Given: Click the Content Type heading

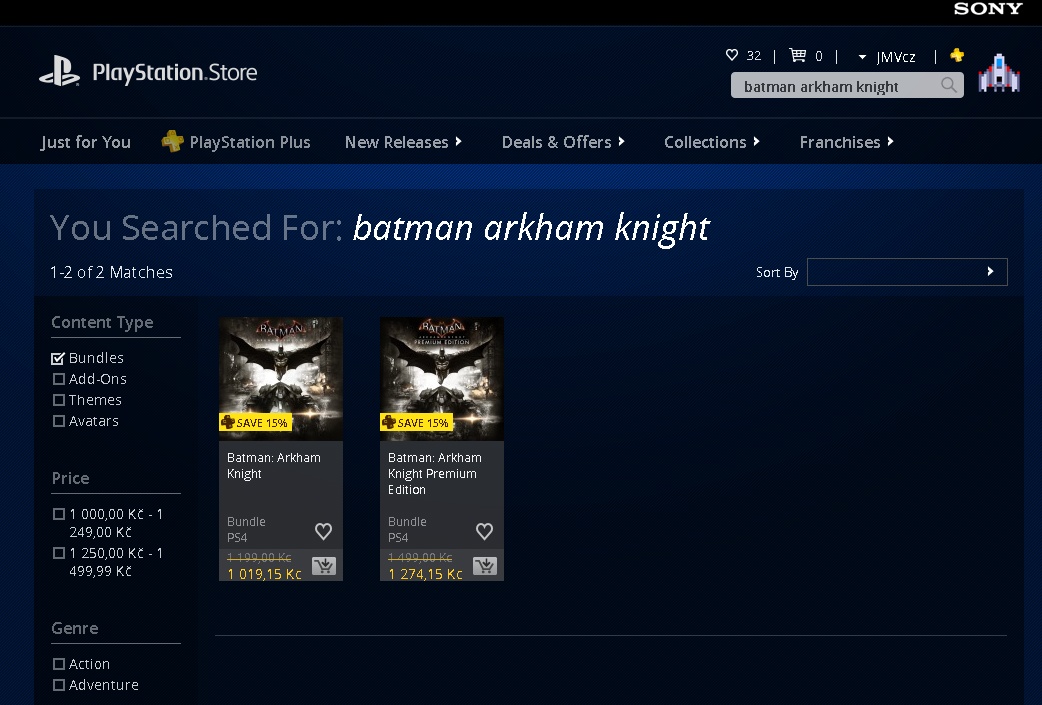Looking at the screenshot, I should (102, 322).
